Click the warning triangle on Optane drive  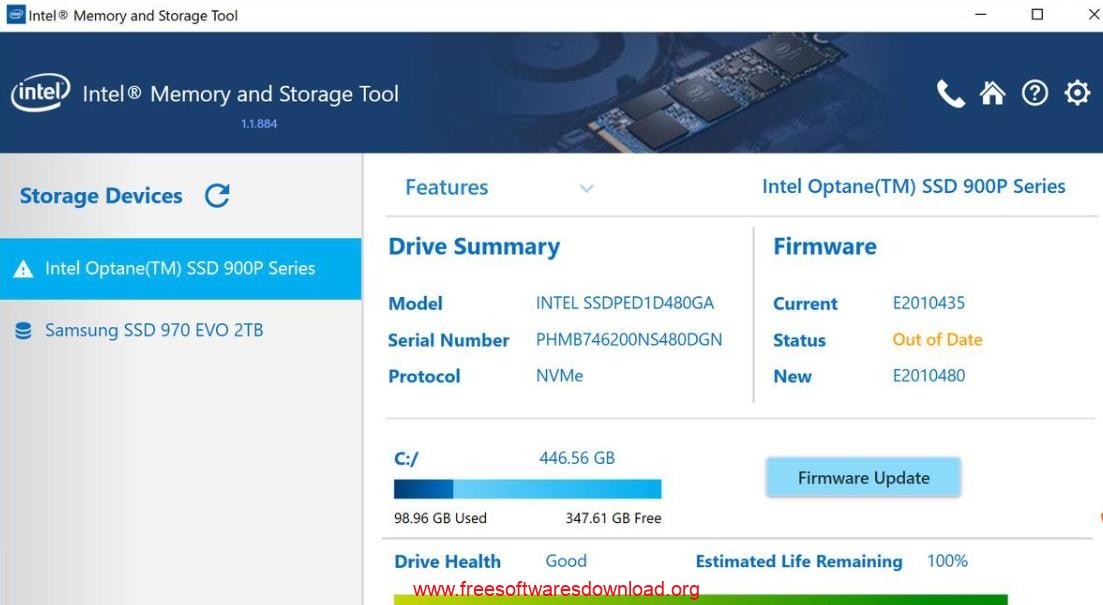[23, 269]
